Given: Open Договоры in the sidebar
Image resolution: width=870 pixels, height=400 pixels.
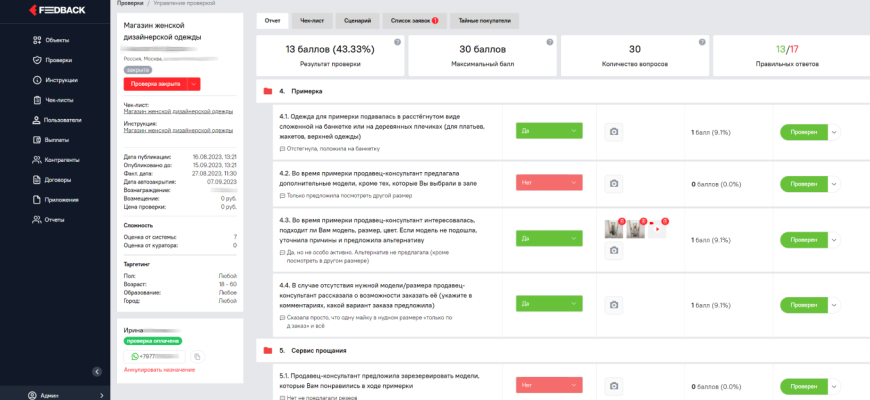Looking at the screenshot, I should coord(59,180).
